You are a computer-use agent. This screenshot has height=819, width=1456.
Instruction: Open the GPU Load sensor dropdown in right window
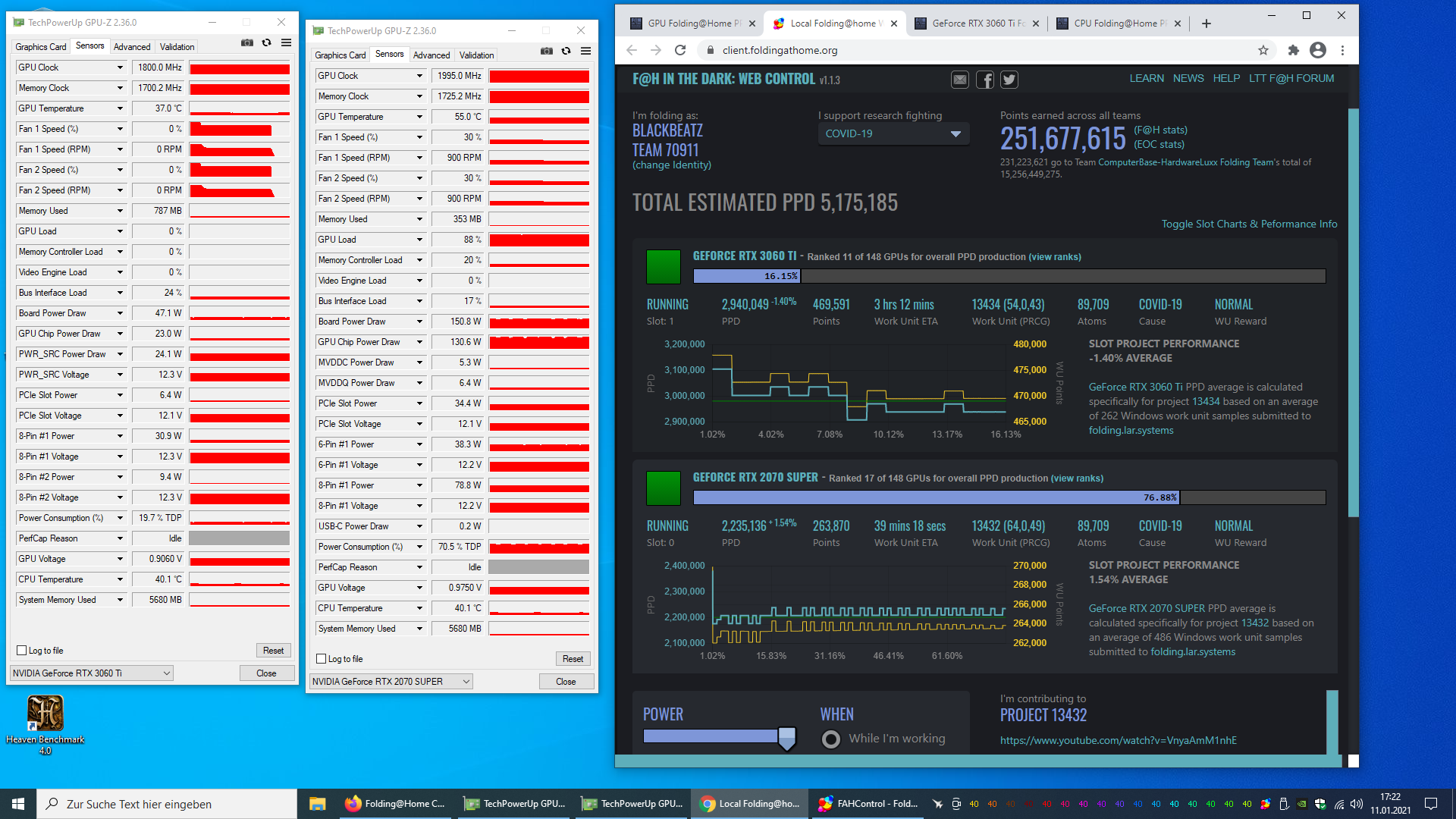pyautogui.click(x=419, y=240)
